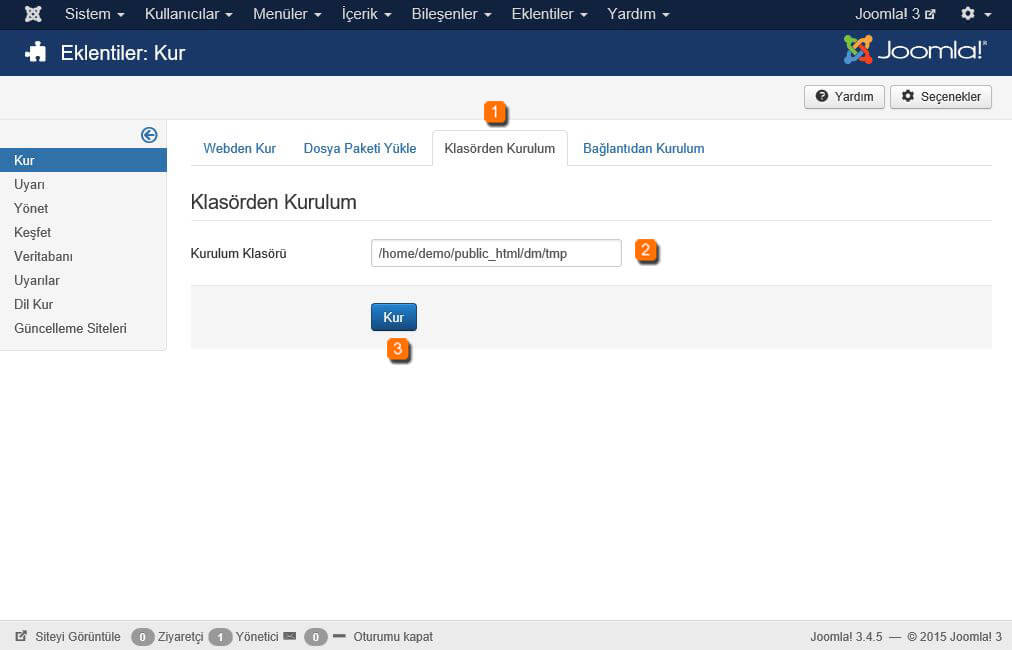Go to Veritabanı in the sidebar

coord(43,256)
